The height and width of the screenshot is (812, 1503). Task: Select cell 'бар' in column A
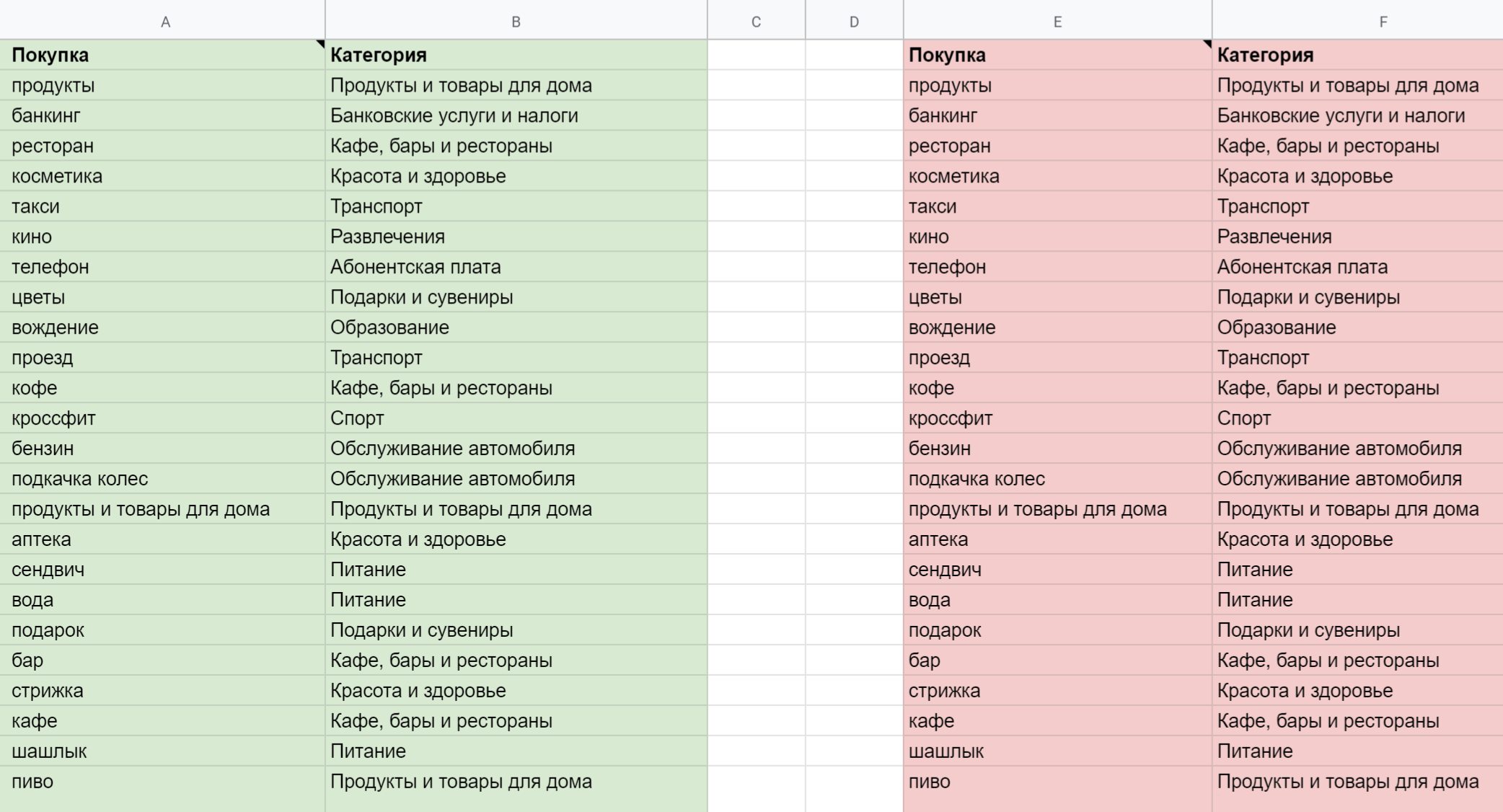tap(162, 661)
